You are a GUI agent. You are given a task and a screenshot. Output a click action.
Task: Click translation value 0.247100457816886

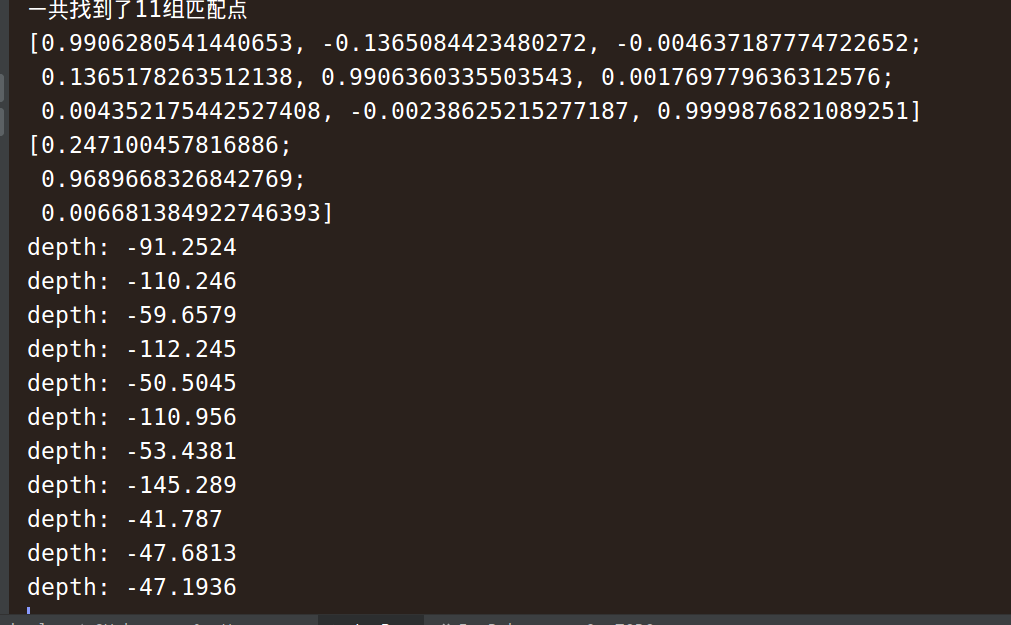160,144
